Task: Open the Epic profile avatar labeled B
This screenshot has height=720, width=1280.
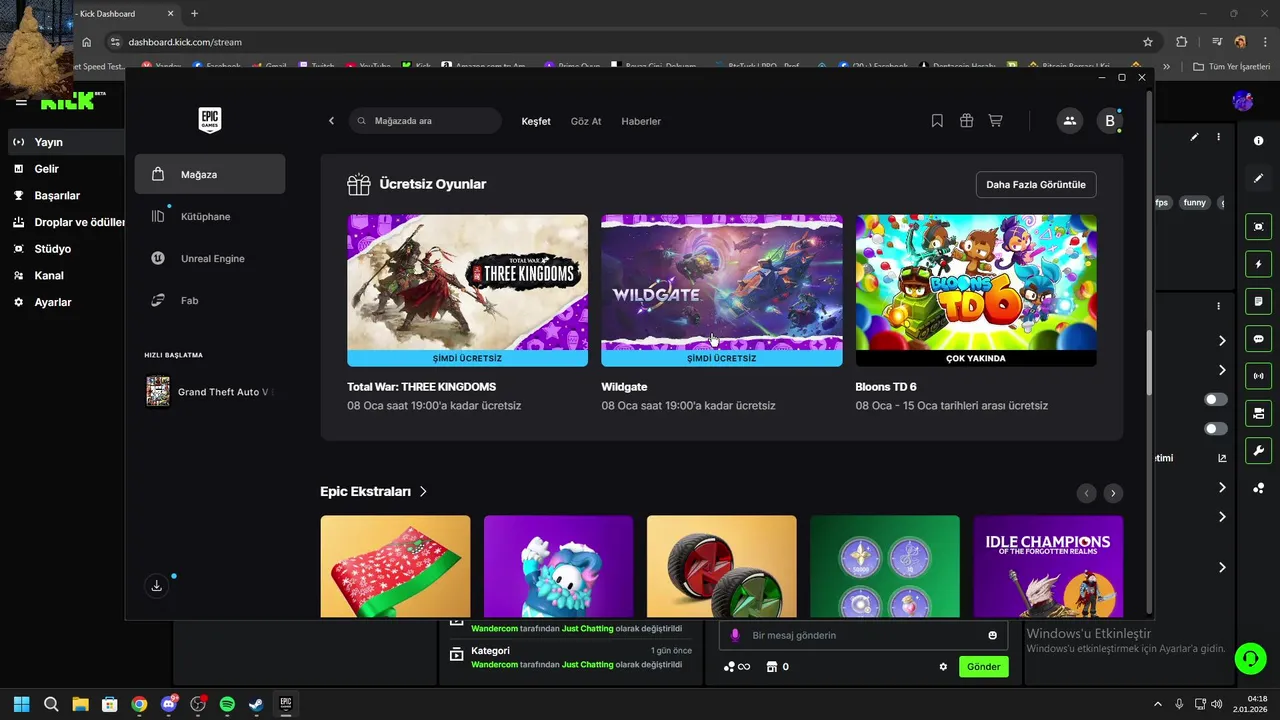Action: pos(1109,121)
